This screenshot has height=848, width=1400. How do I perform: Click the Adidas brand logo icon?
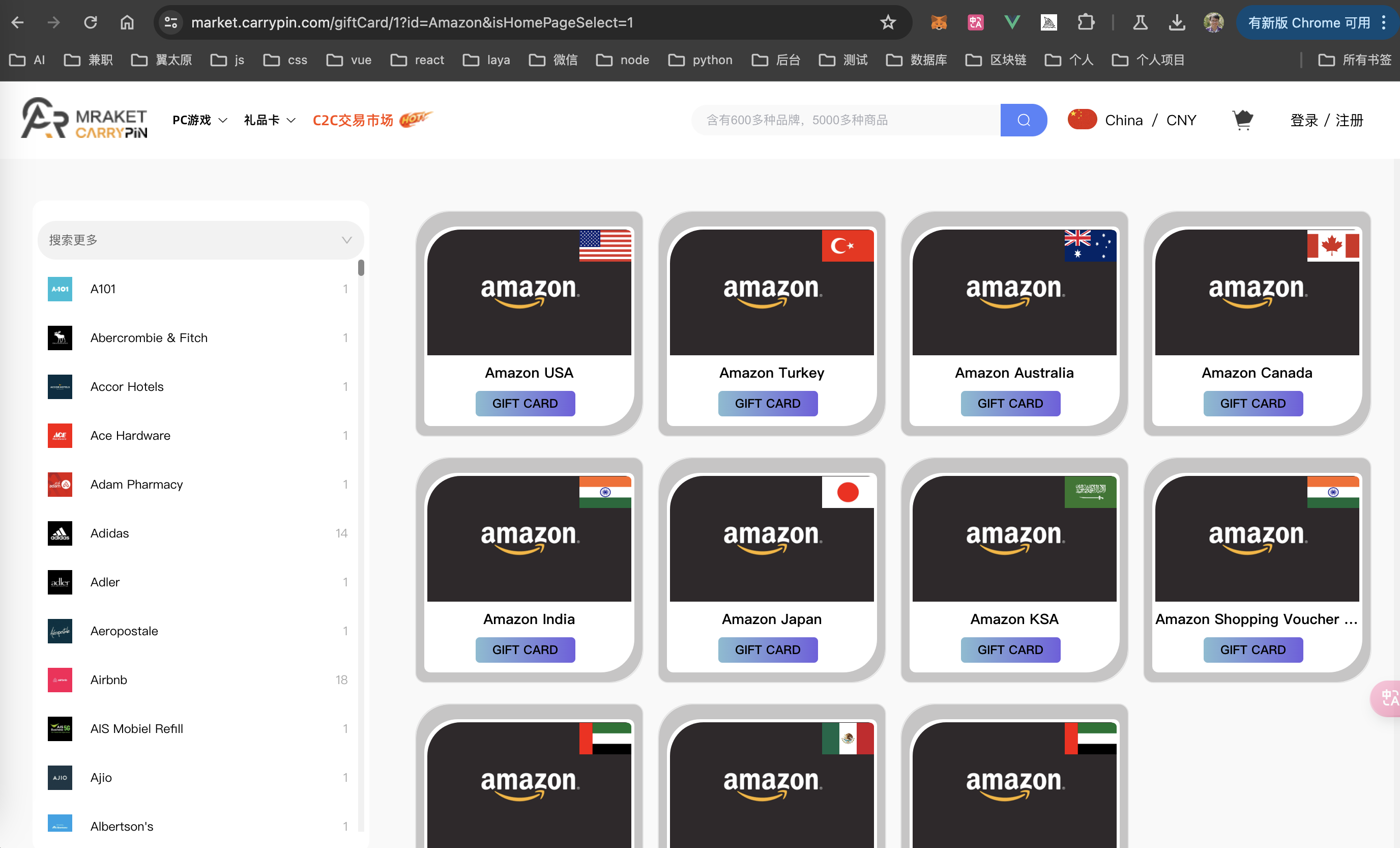(x=60, y=533)
